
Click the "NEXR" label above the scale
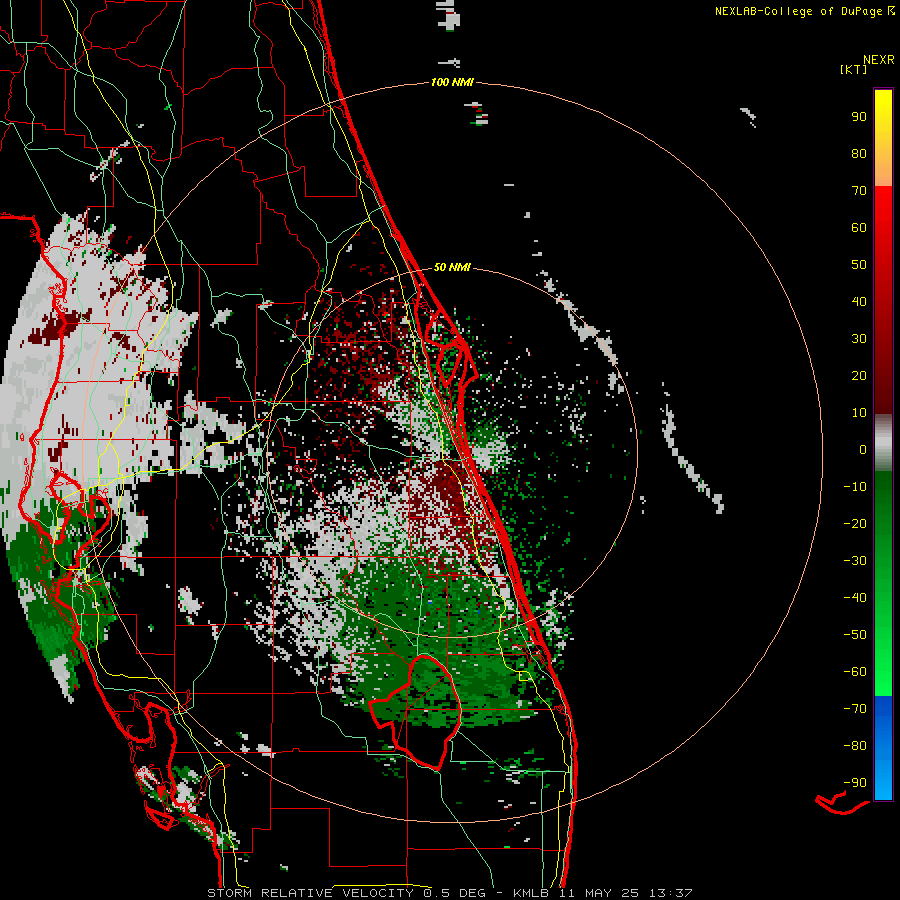tap(879, 60)
